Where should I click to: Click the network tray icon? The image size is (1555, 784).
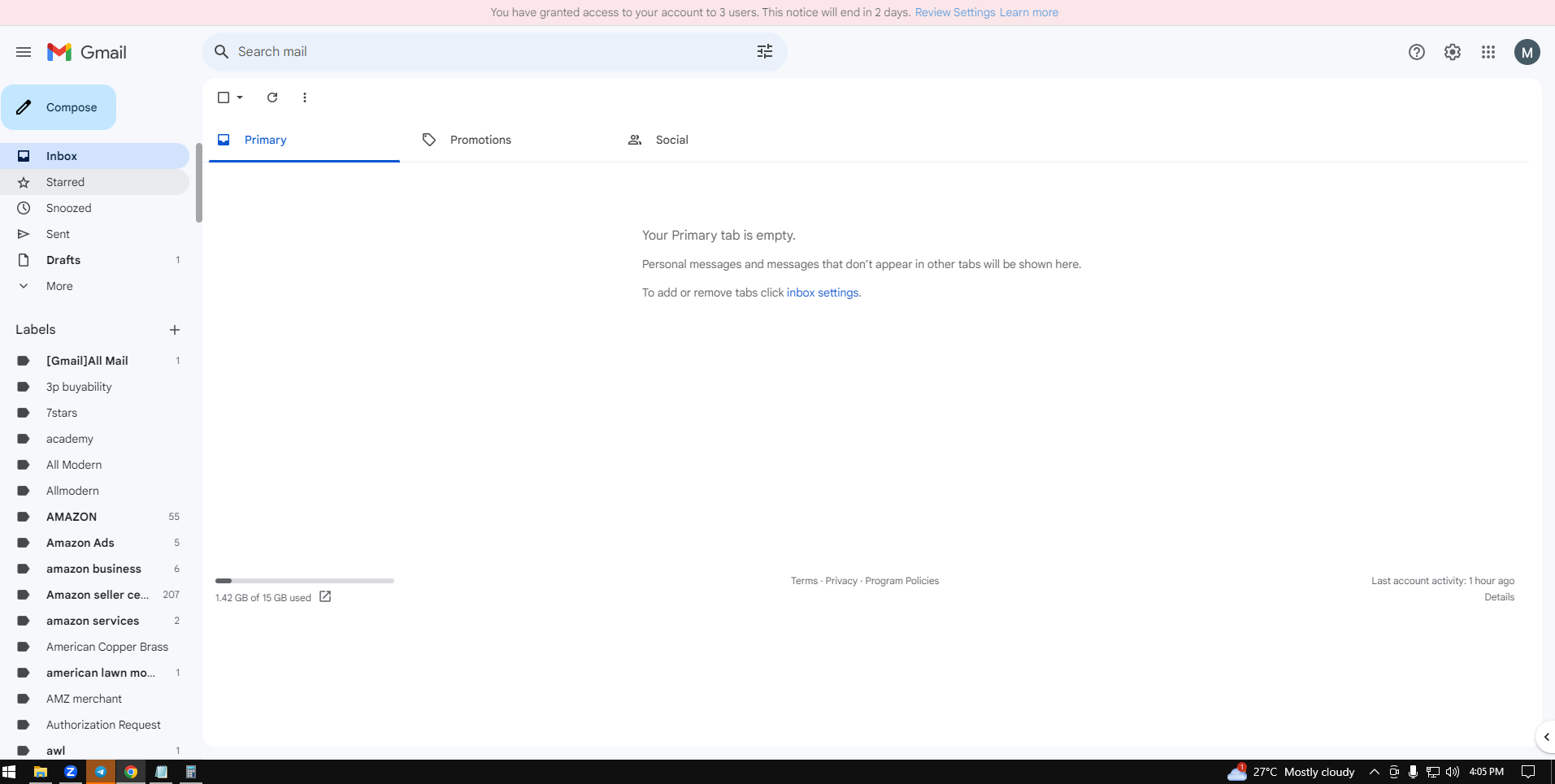point(1433,772)
